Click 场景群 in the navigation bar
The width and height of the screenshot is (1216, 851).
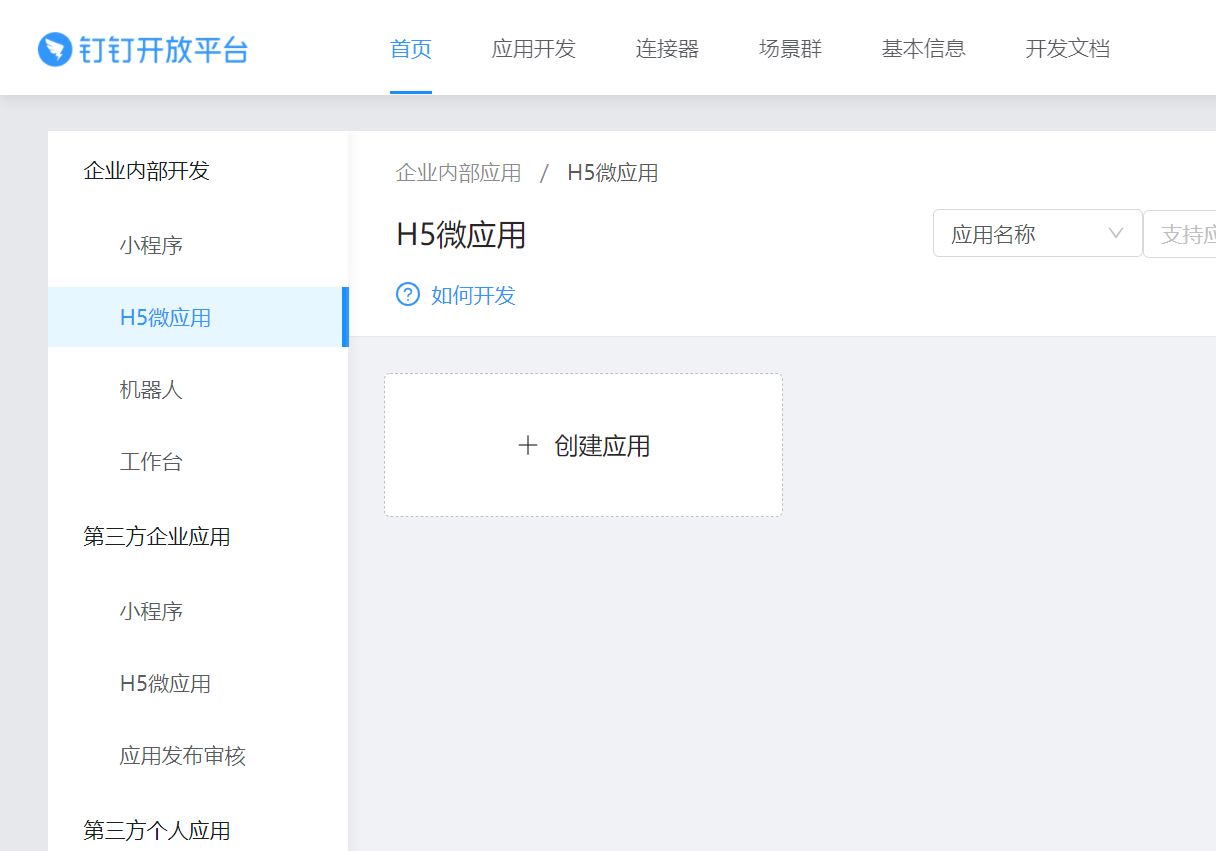[789, 48]
